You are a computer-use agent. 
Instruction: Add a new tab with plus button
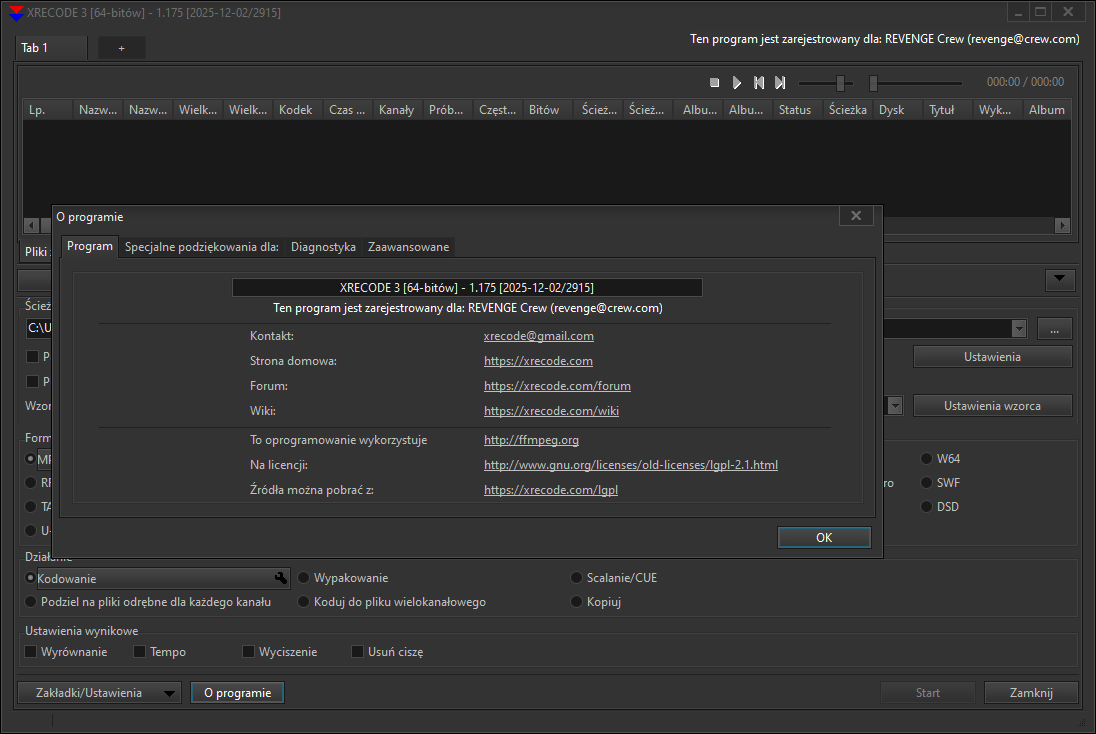point(122,48)
